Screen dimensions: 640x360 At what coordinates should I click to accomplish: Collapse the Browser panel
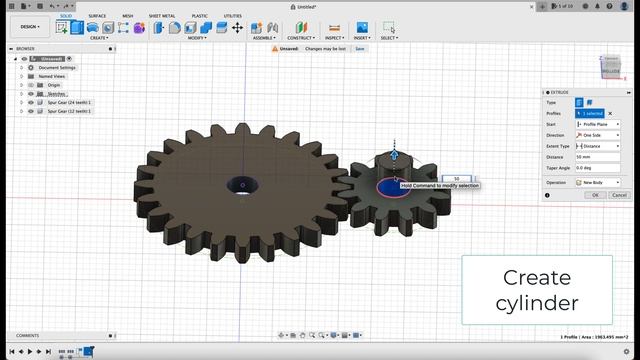pos(11,49)
